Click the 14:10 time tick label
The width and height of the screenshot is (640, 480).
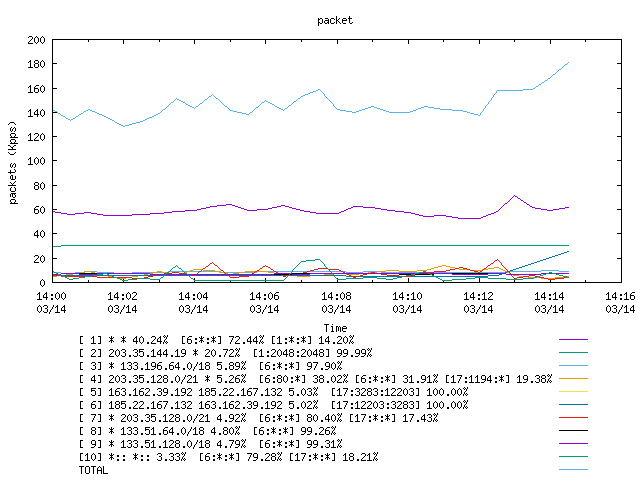(407, 302)
